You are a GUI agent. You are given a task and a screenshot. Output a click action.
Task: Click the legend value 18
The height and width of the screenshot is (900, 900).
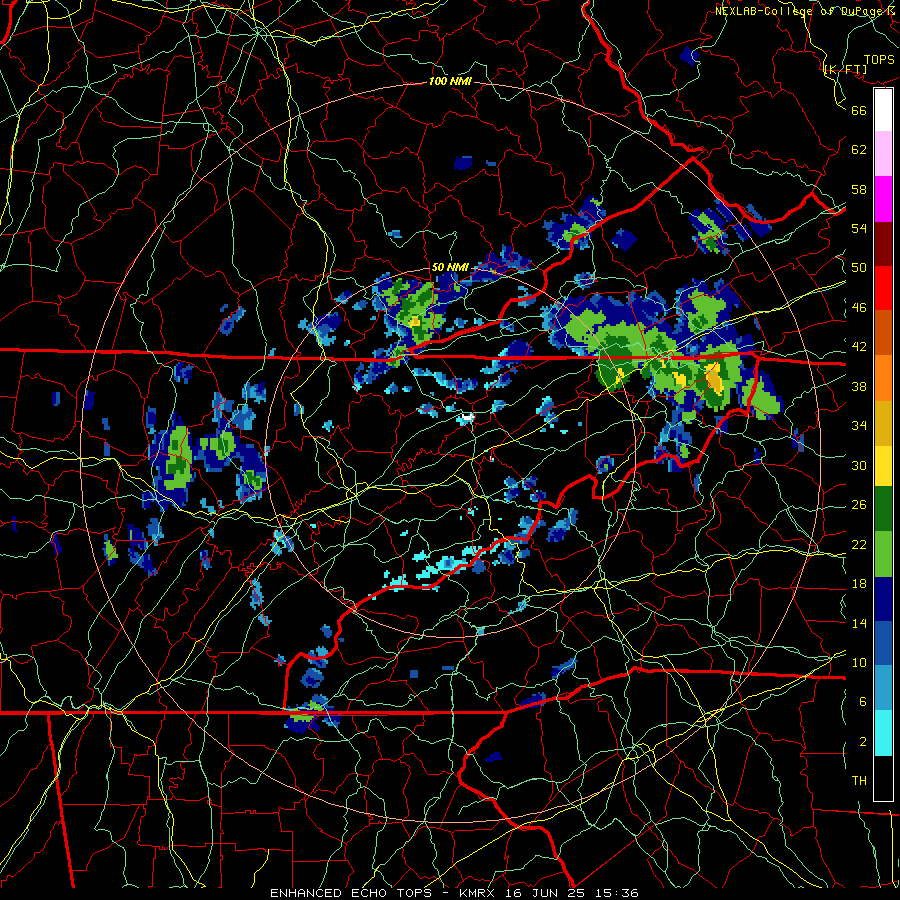pyautogui.click(x=859, y=584)
